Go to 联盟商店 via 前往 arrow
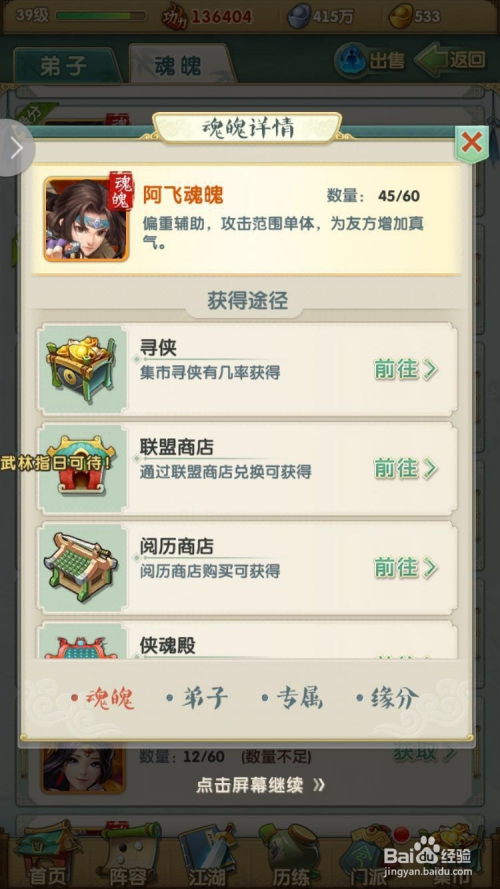 [406, 469]
